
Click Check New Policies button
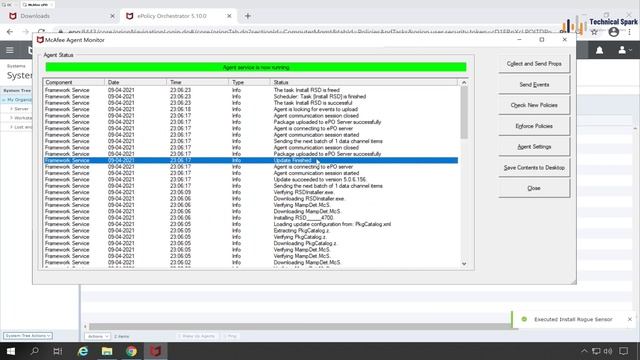[534, 105]
